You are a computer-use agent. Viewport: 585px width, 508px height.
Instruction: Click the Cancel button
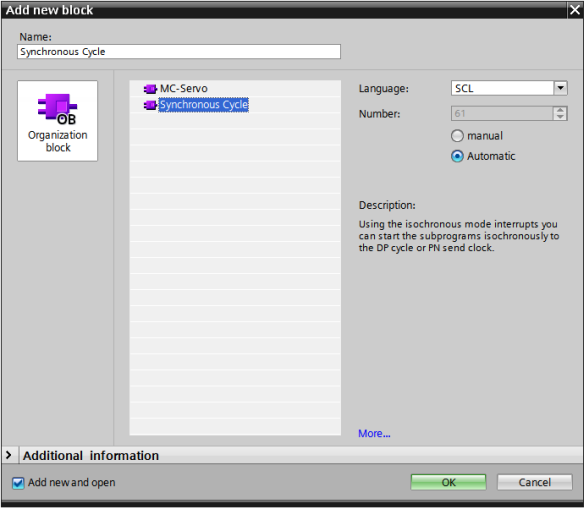(535, 482)
